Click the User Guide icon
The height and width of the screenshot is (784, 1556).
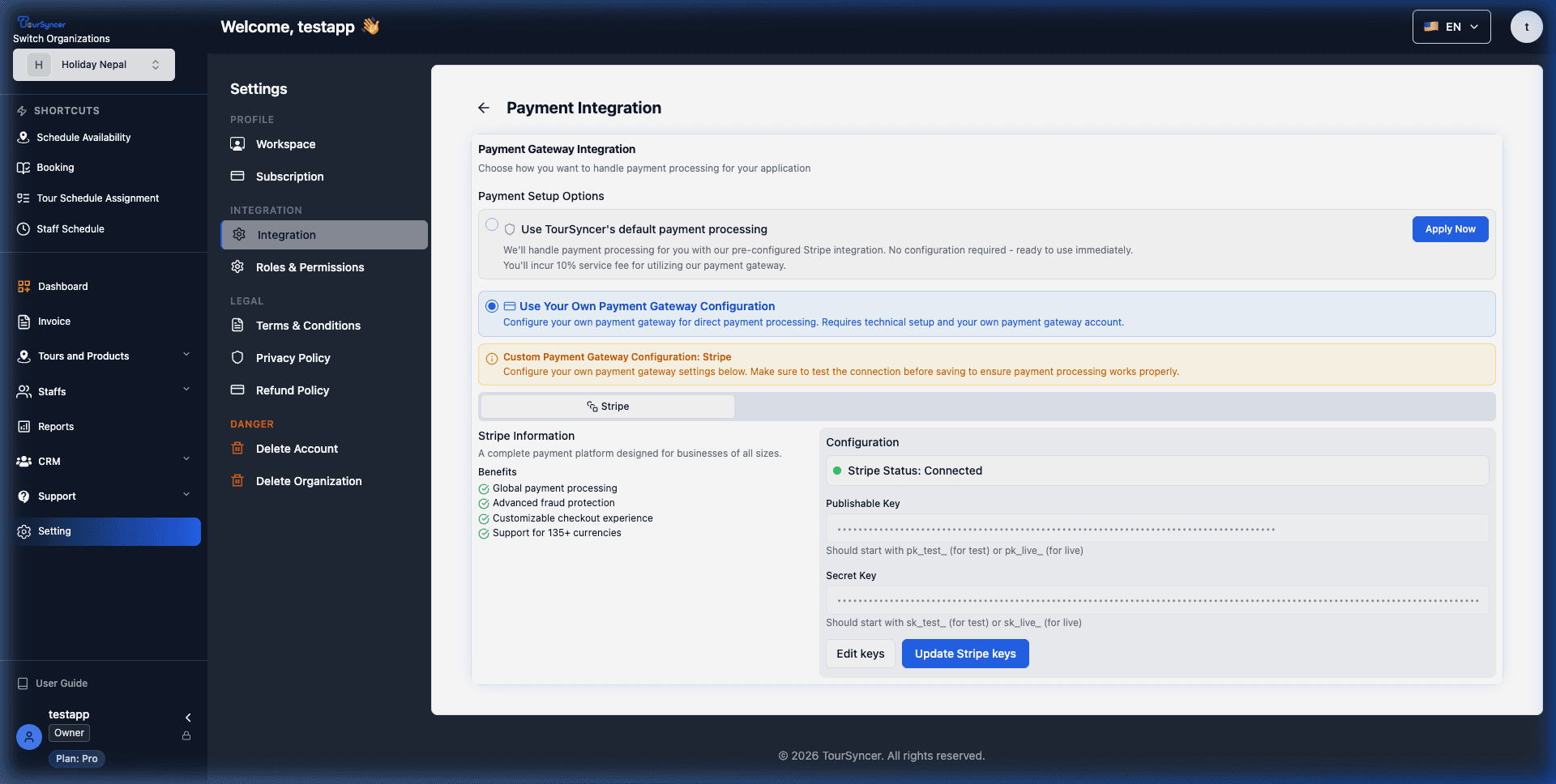(23, 683)
